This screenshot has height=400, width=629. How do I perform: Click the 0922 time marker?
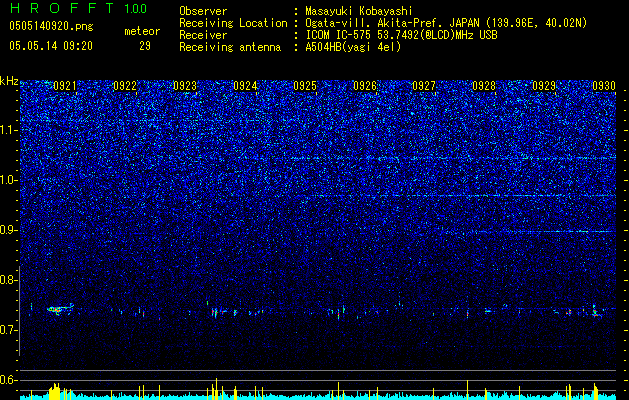125,86
